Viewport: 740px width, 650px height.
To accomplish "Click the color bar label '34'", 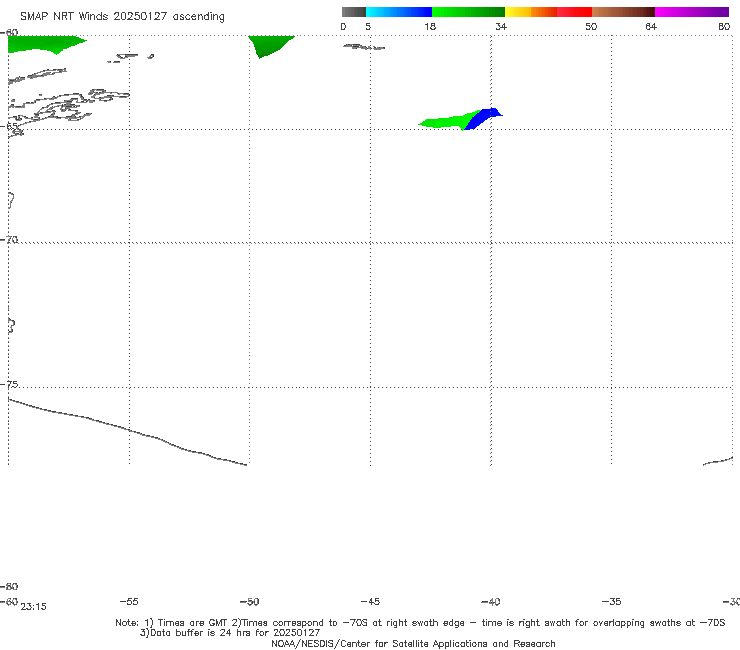I will (501, 26).
